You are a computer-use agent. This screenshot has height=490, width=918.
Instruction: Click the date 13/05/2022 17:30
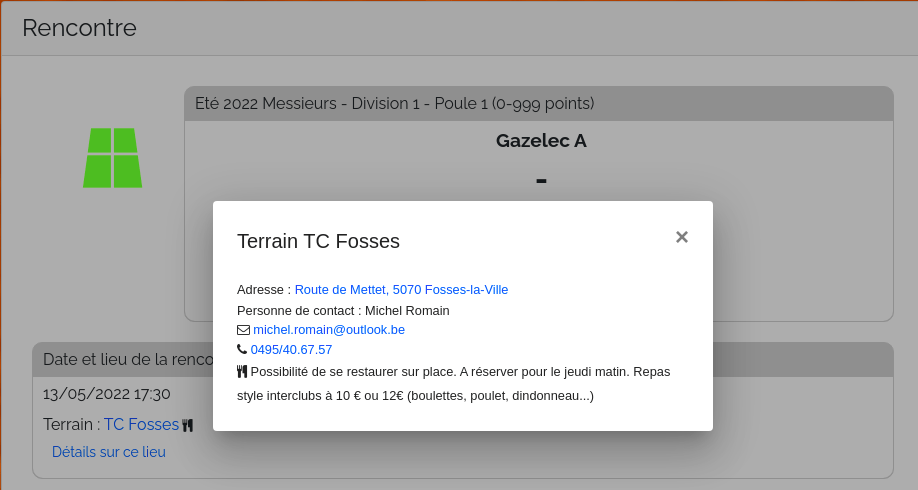[x=106, y=394]
